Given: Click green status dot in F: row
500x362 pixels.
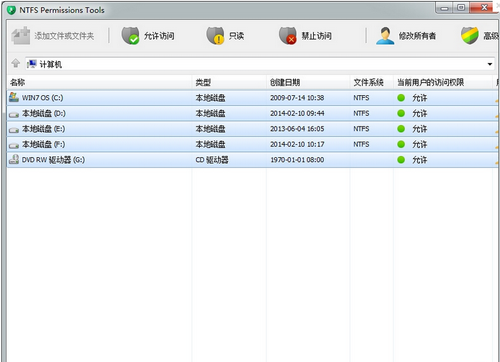Looking at the screenshot, I should (x=401, y=144).
